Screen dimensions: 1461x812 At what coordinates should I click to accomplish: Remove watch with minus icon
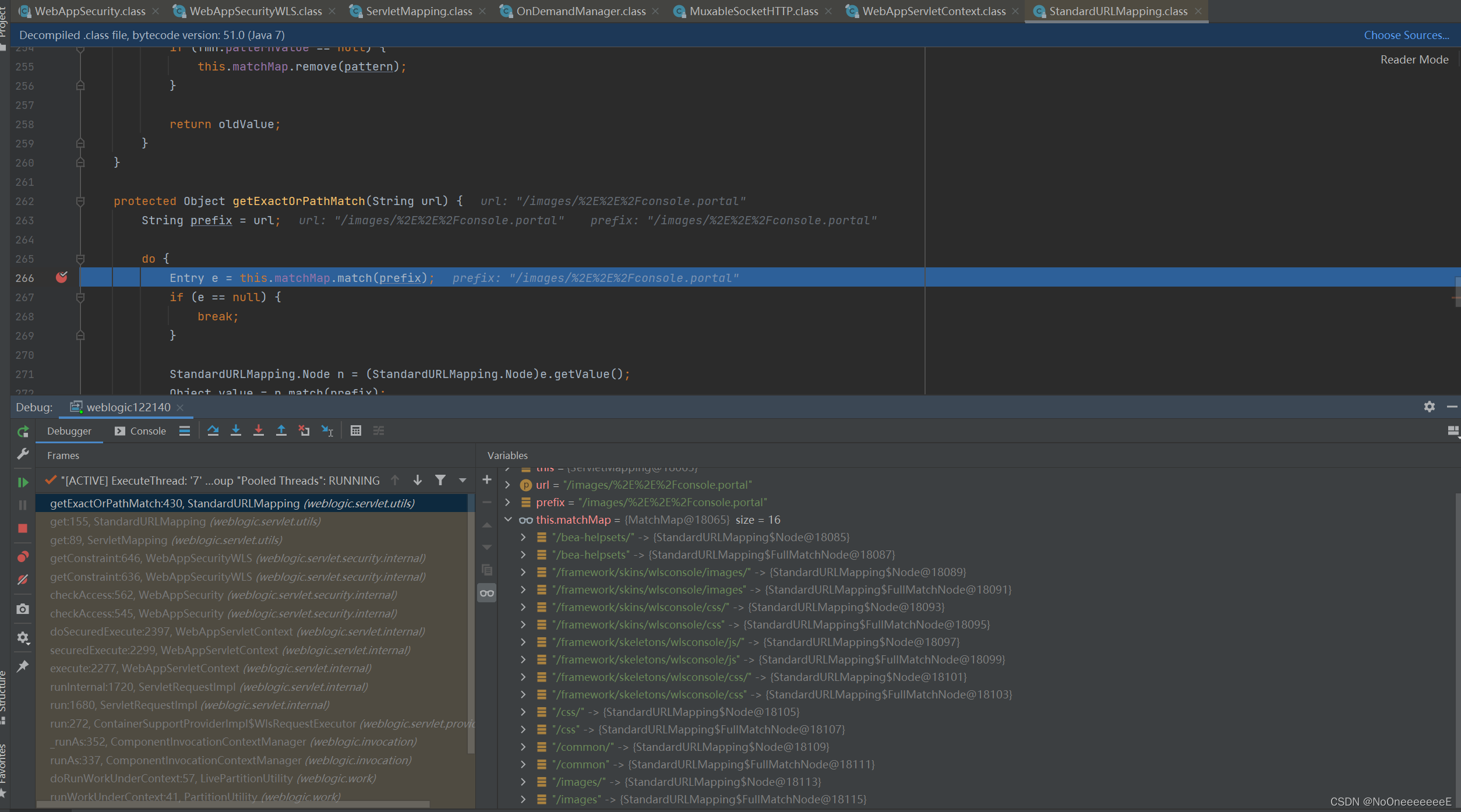487,502
